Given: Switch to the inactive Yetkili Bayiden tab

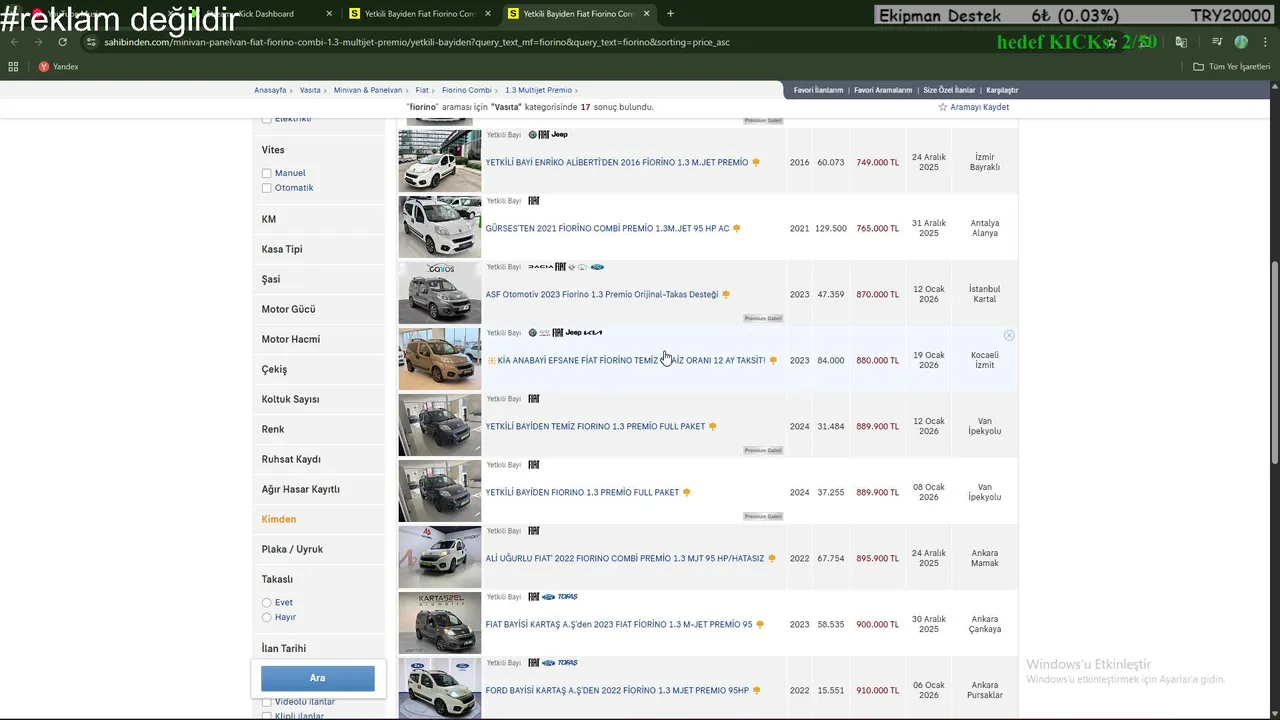Looking at the screenshot, I should pos(420,14).
